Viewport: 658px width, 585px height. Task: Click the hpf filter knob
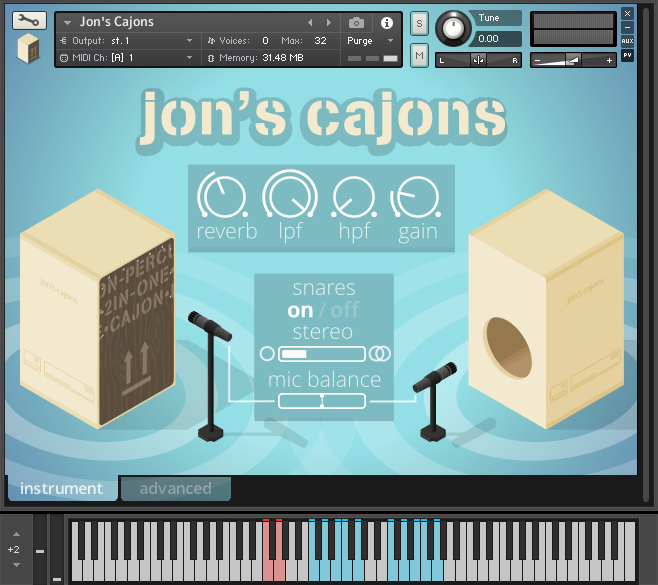click(x=354, y=197)
